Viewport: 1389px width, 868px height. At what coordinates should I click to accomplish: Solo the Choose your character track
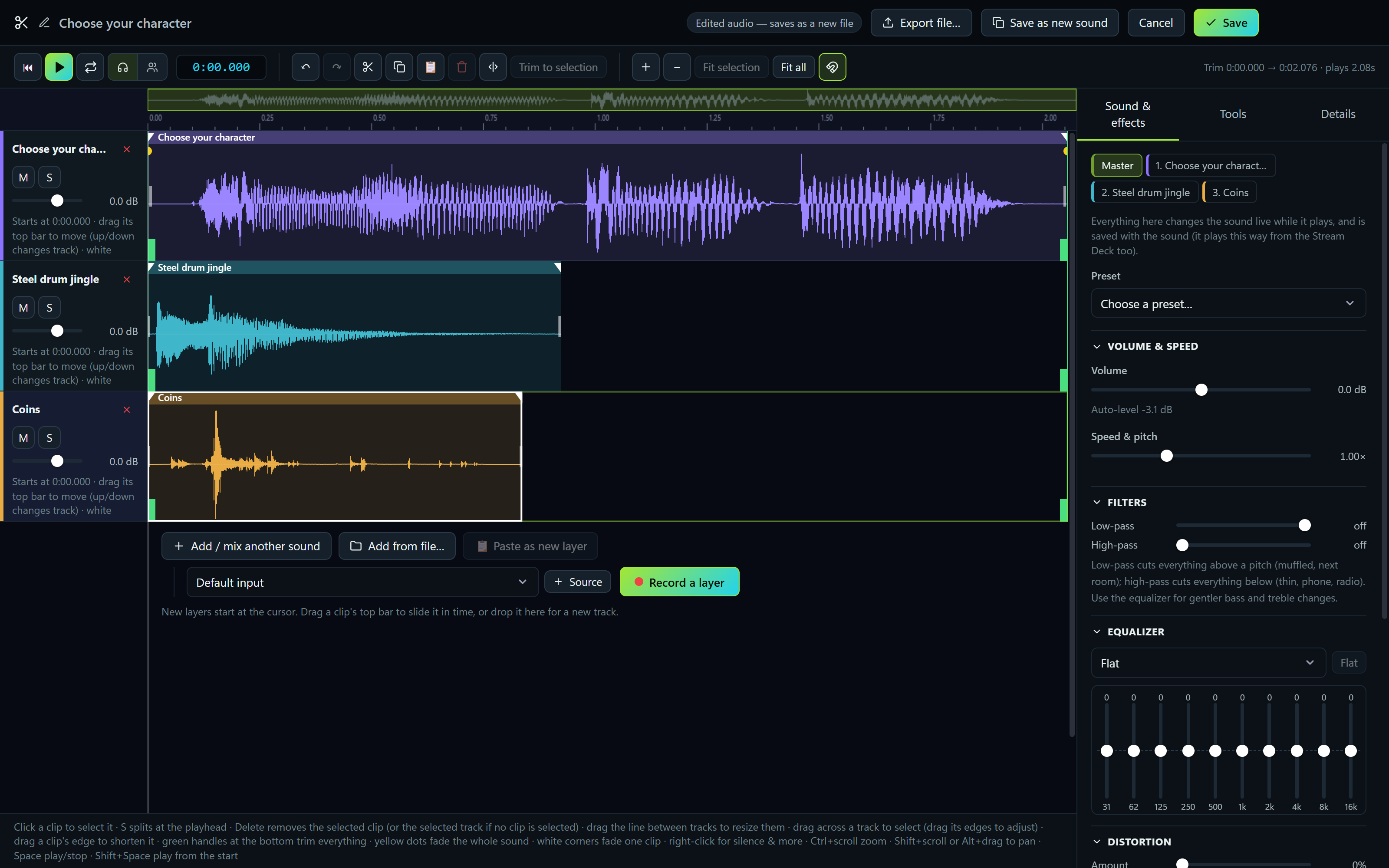click(x=49, y=178)
